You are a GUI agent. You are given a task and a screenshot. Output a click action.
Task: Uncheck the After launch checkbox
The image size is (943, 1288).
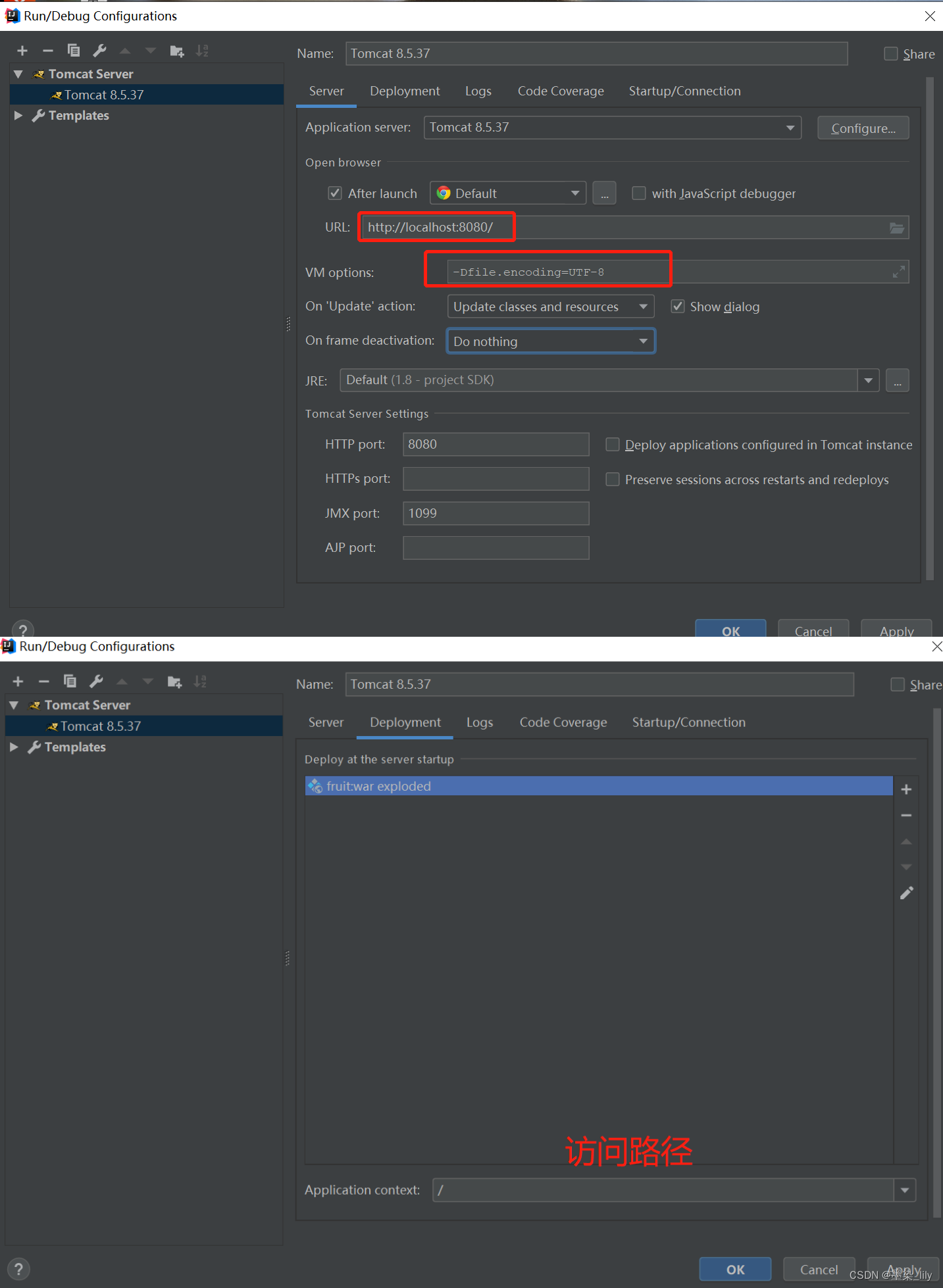click(335, 193)
